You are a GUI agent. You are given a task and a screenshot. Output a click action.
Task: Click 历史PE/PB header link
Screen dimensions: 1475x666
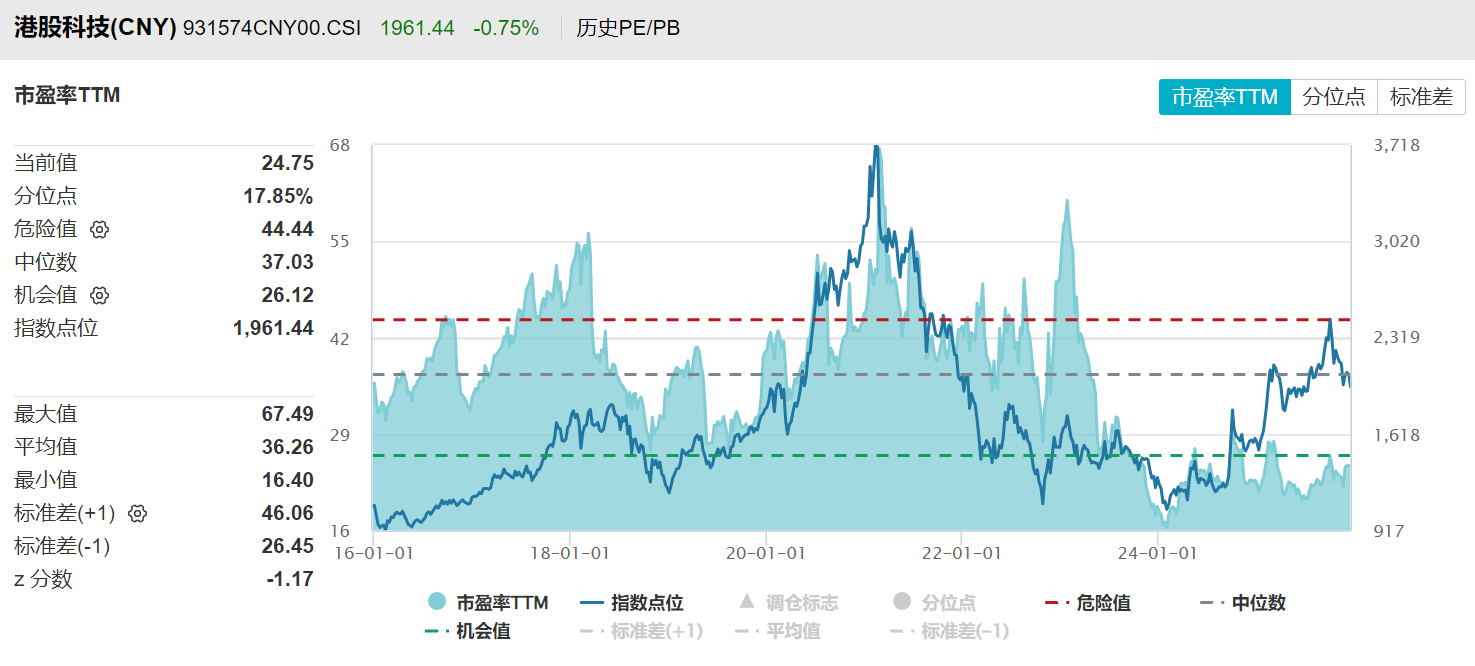(x=628, y=28)
